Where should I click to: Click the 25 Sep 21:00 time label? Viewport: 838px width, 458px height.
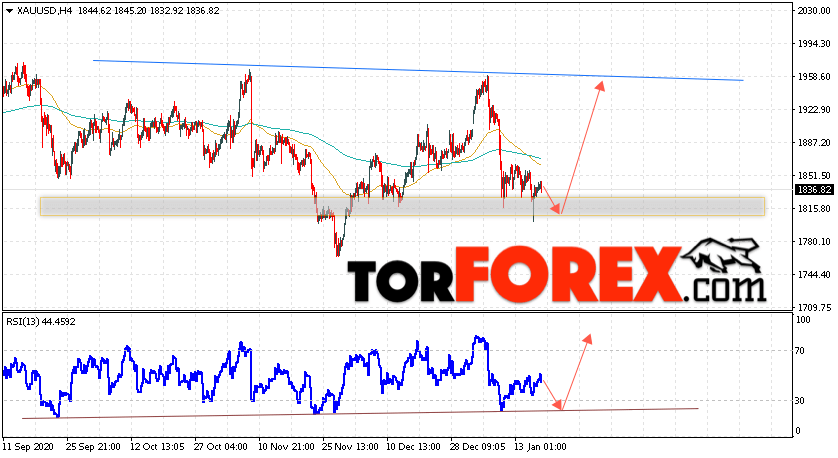[93, 447]
